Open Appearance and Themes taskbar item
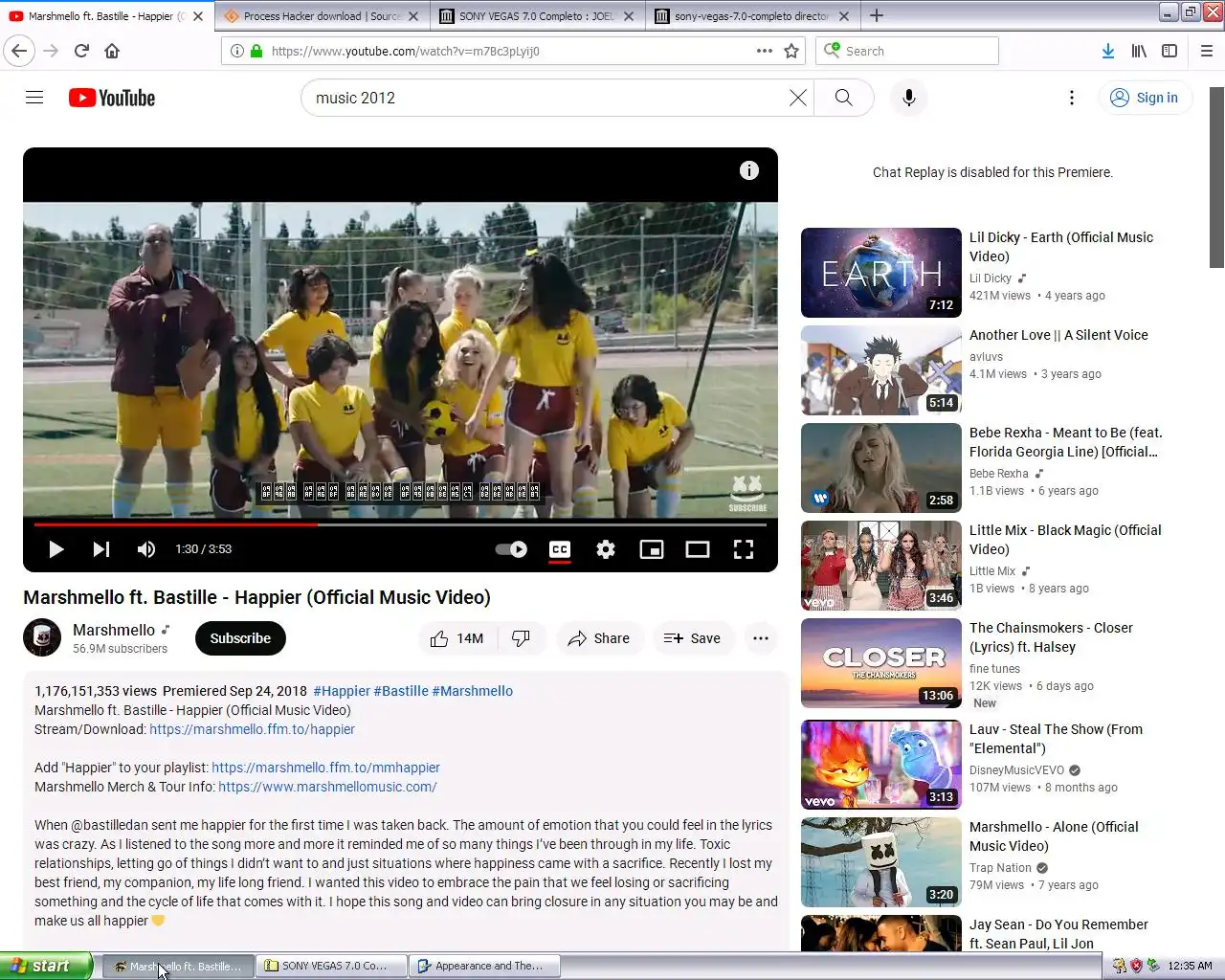Viewport: 1225px width, 980px height. pos(484,966)
